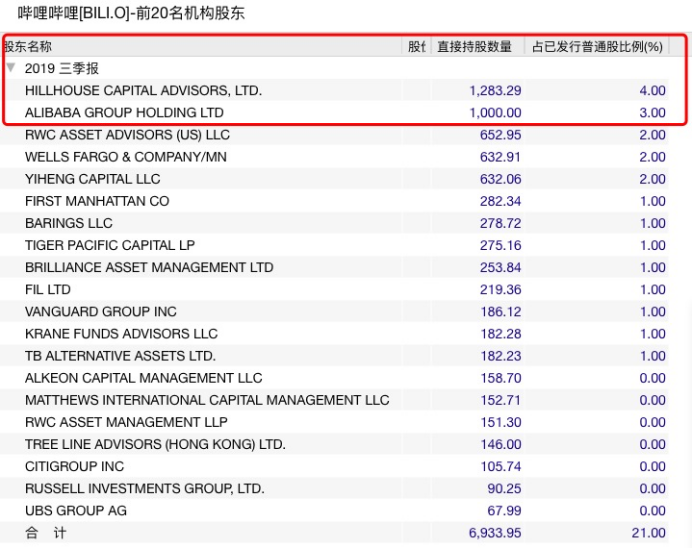The height and width of the screenshot is (549, 692).
Task: Select the 合 计 total row label
Action: click(x=45, y=532)
